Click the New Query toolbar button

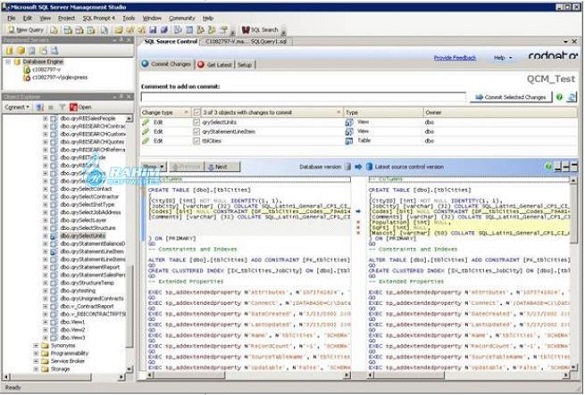pyautogui.click(x=25, y=30)
